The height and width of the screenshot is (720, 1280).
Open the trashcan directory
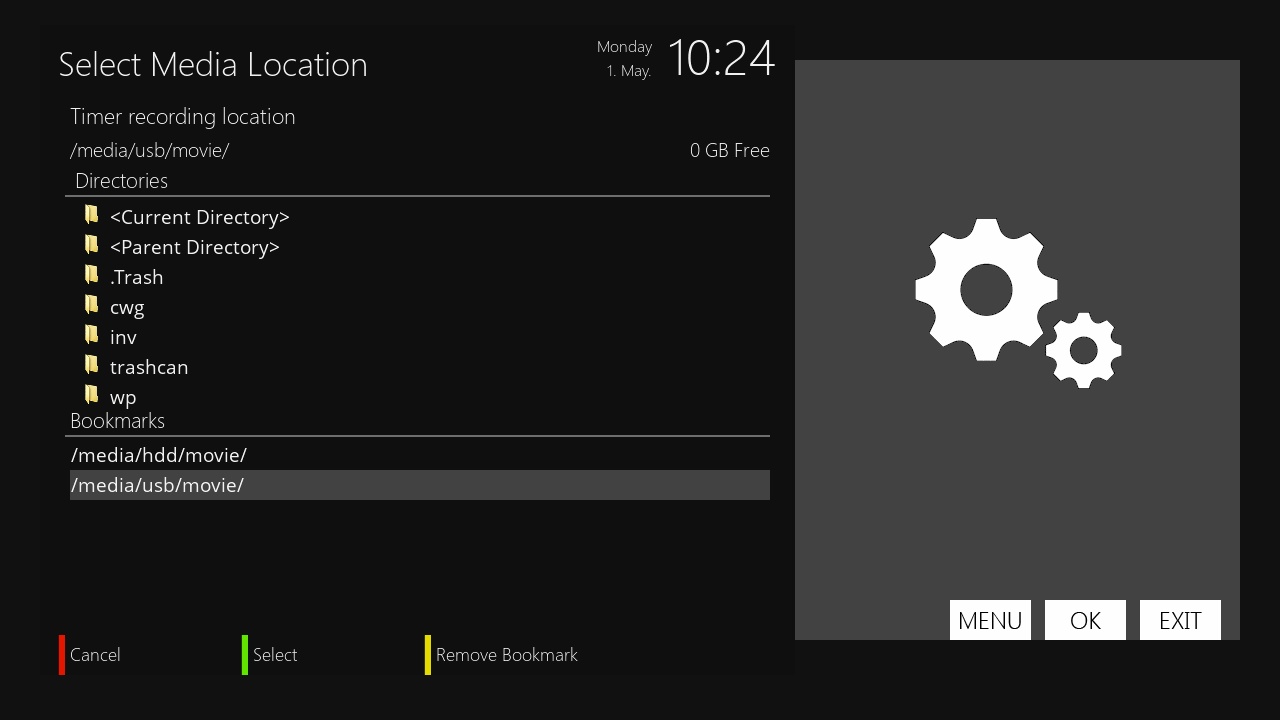pos(148,367)
